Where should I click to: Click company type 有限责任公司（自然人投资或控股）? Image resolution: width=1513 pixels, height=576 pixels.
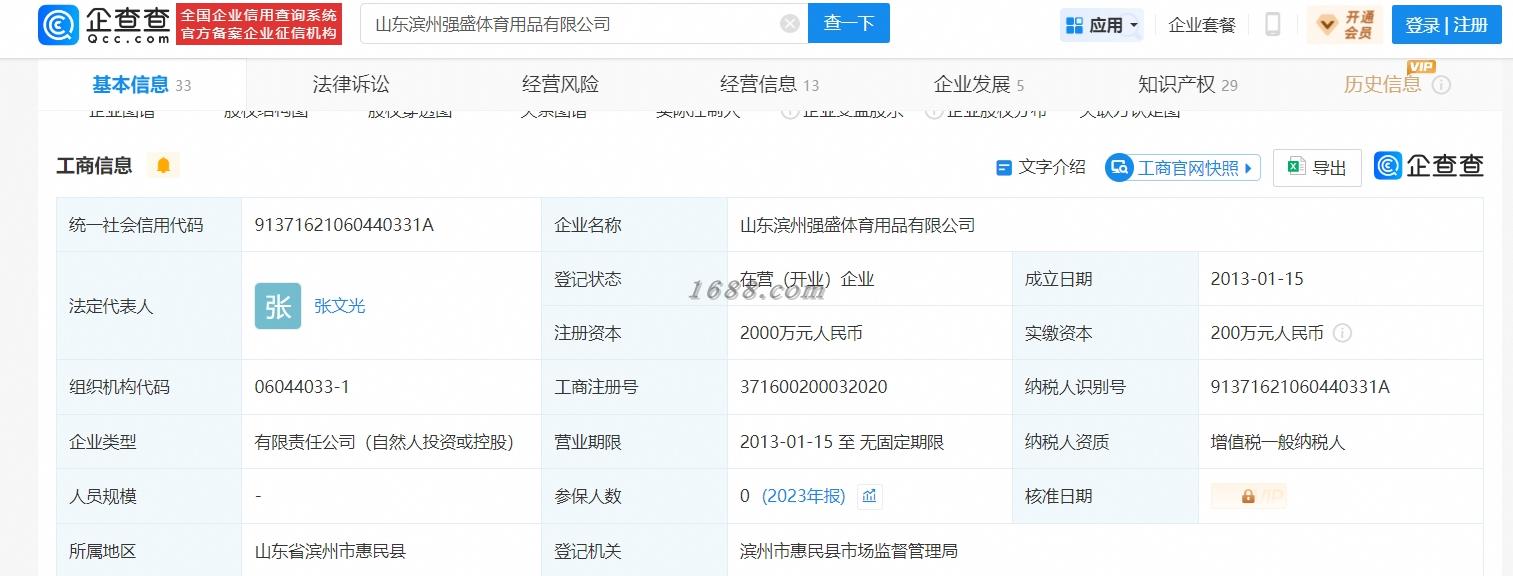coord(385,442)
